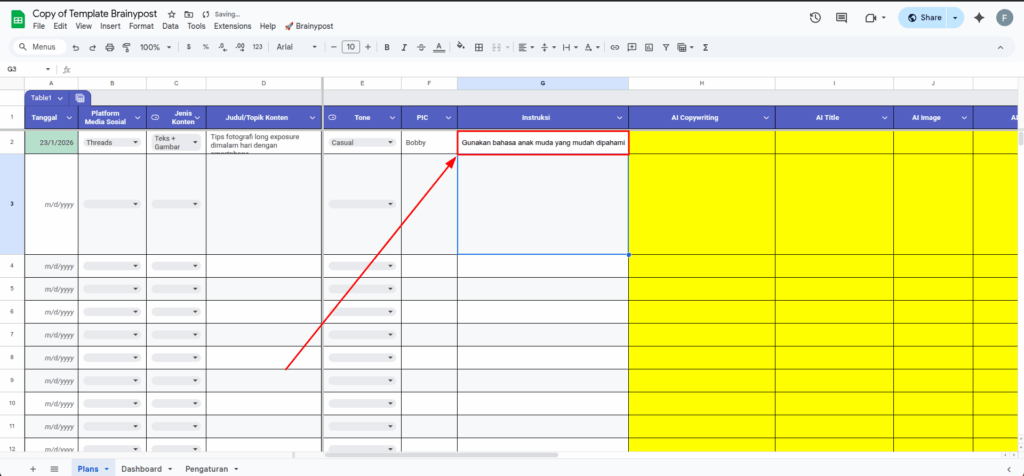The height and width of the screenshot is (476, 1024).
Task: Click the Share button
Action: 923,18
